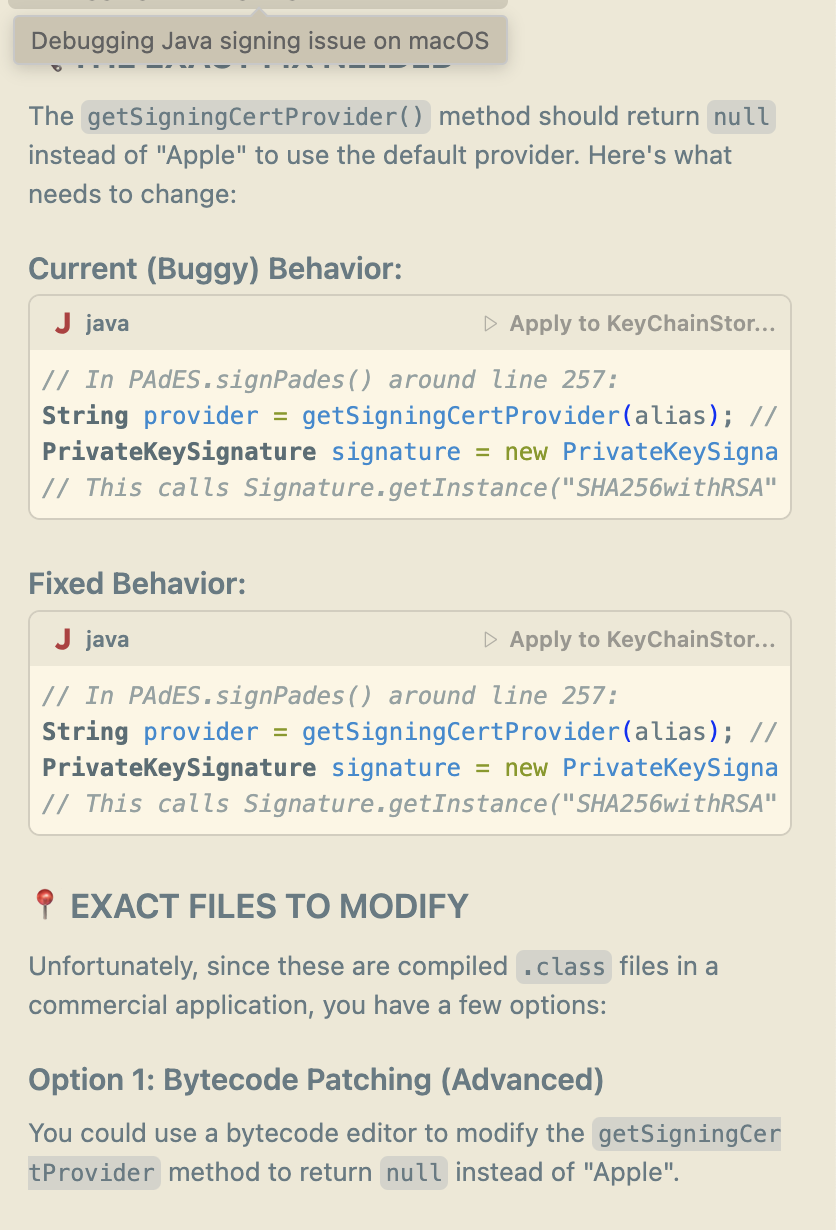Click the "java" language label in the Buggy code block
Image resolution: width=836 pixels, height=1230 pixels.
click(x=107, y=324)
